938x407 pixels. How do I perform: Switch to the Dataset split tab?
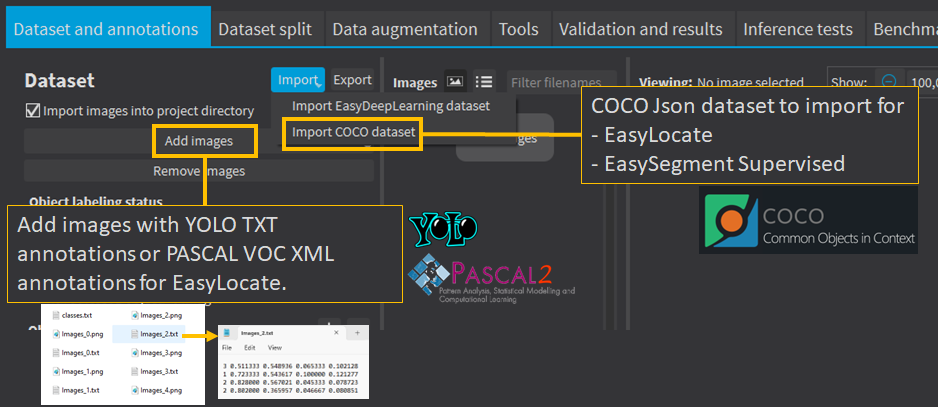[265, 29]
